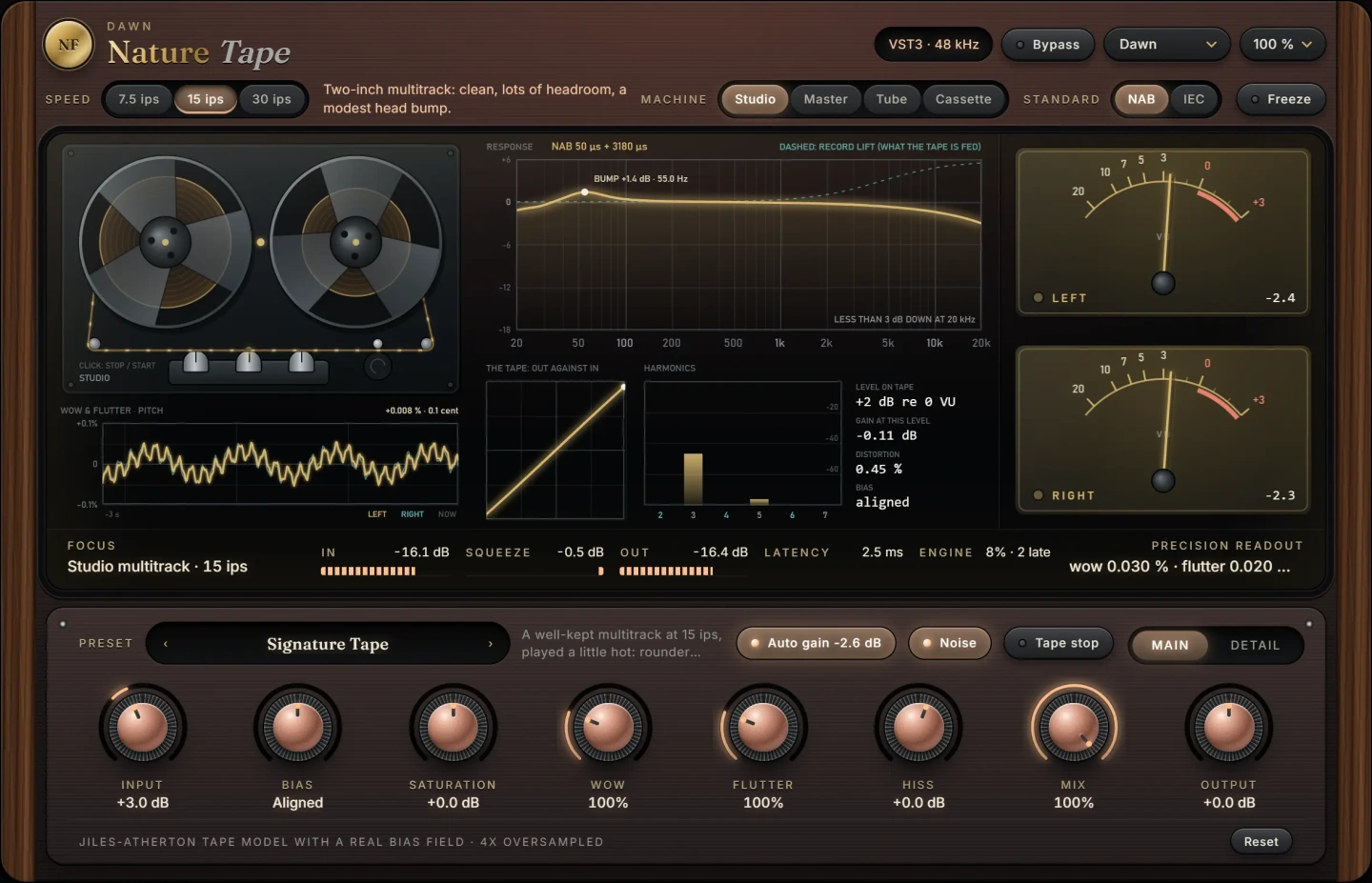Click the NF logo badge
The height and width of the screenshot is (883, 1372).
click(69, 45)
